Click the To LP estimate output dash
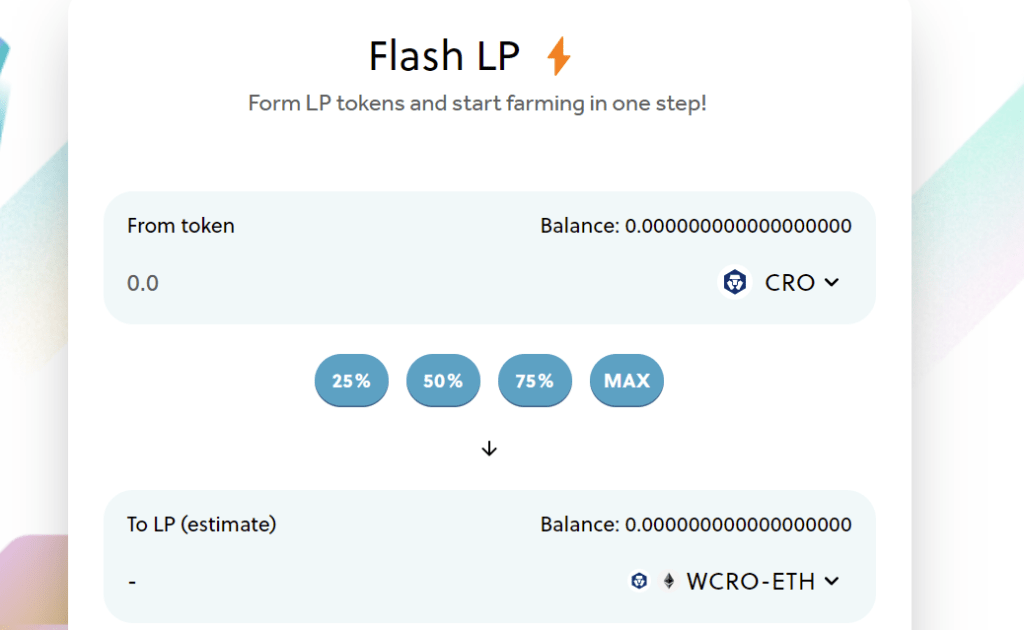The width and height of the screenshot is (1024, 630). tap(132, 581)
